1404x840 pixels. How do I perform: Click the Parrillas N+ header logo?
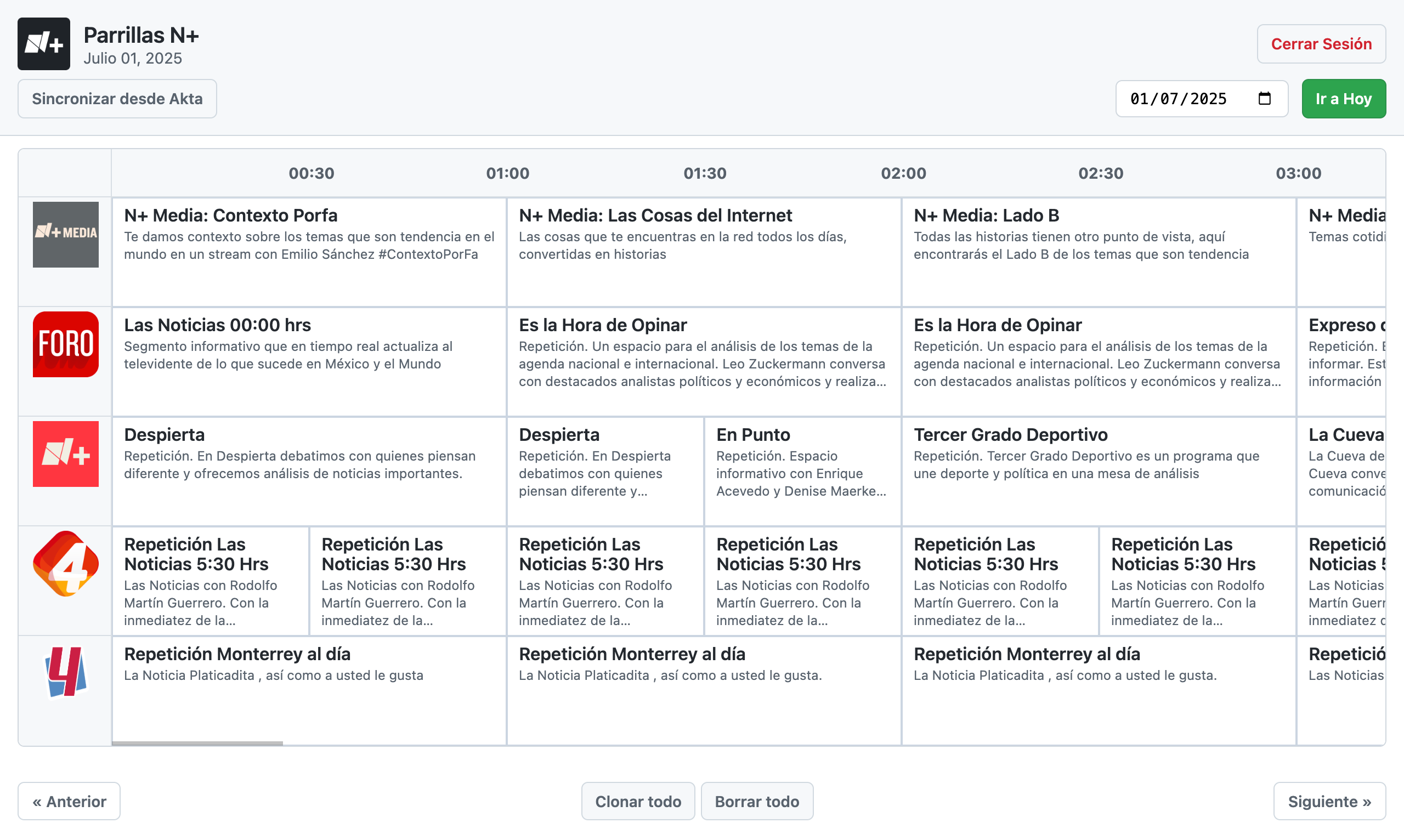pyautogui.click(x=43, y=43)
